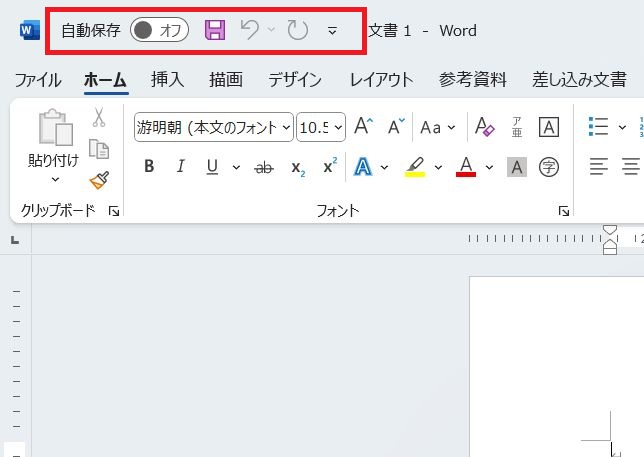Apply the yellow text highlight color
The width and height of the screenshot is (644, 457).
point(414,167)
